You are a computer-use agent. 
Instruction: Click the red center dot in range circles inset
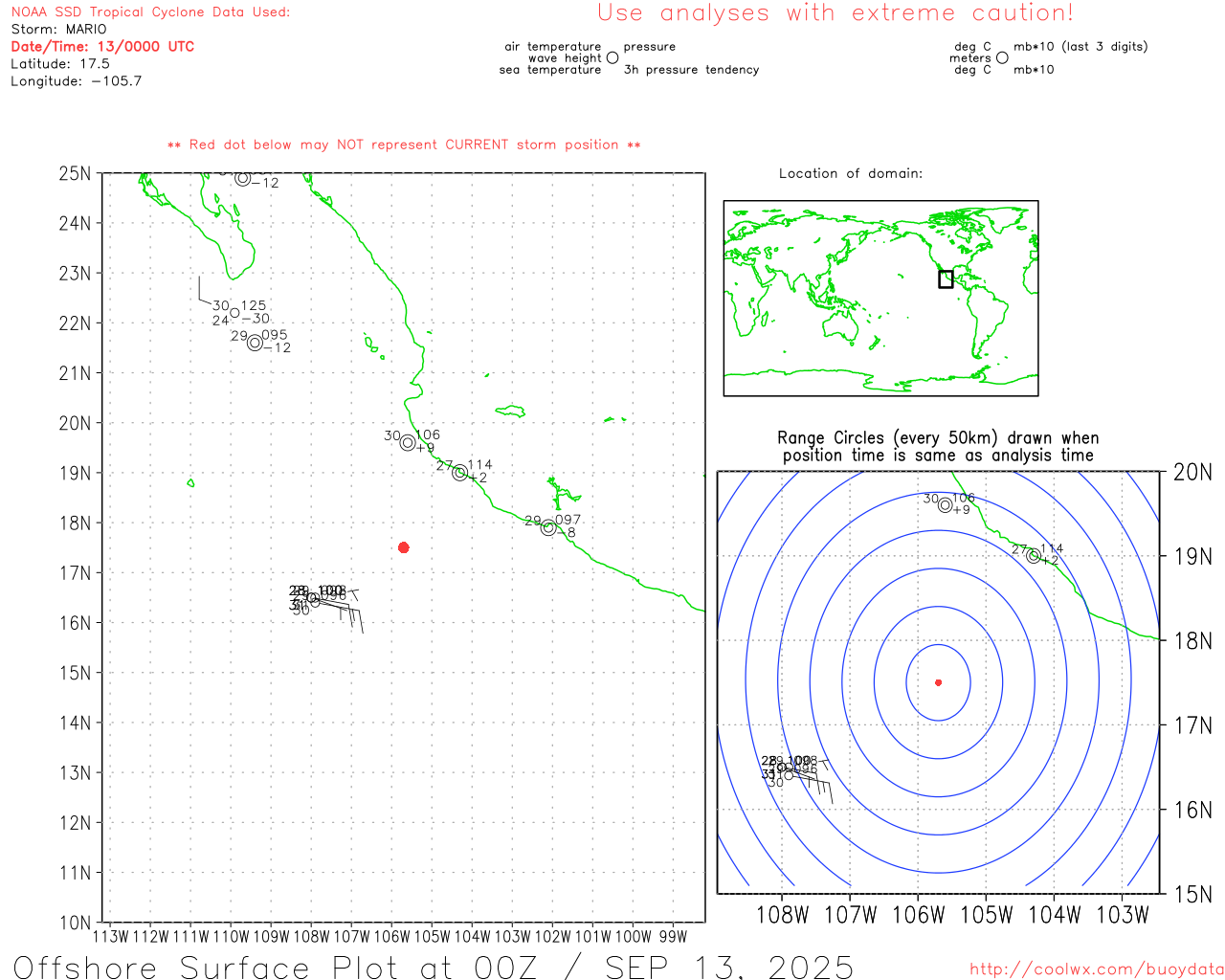pos(939,682)
